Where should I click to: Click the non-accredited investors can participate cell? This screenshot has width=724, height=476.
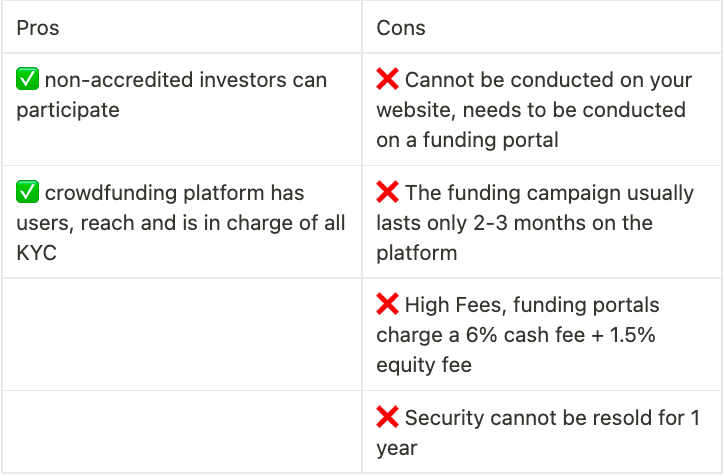tap(182, 109)
